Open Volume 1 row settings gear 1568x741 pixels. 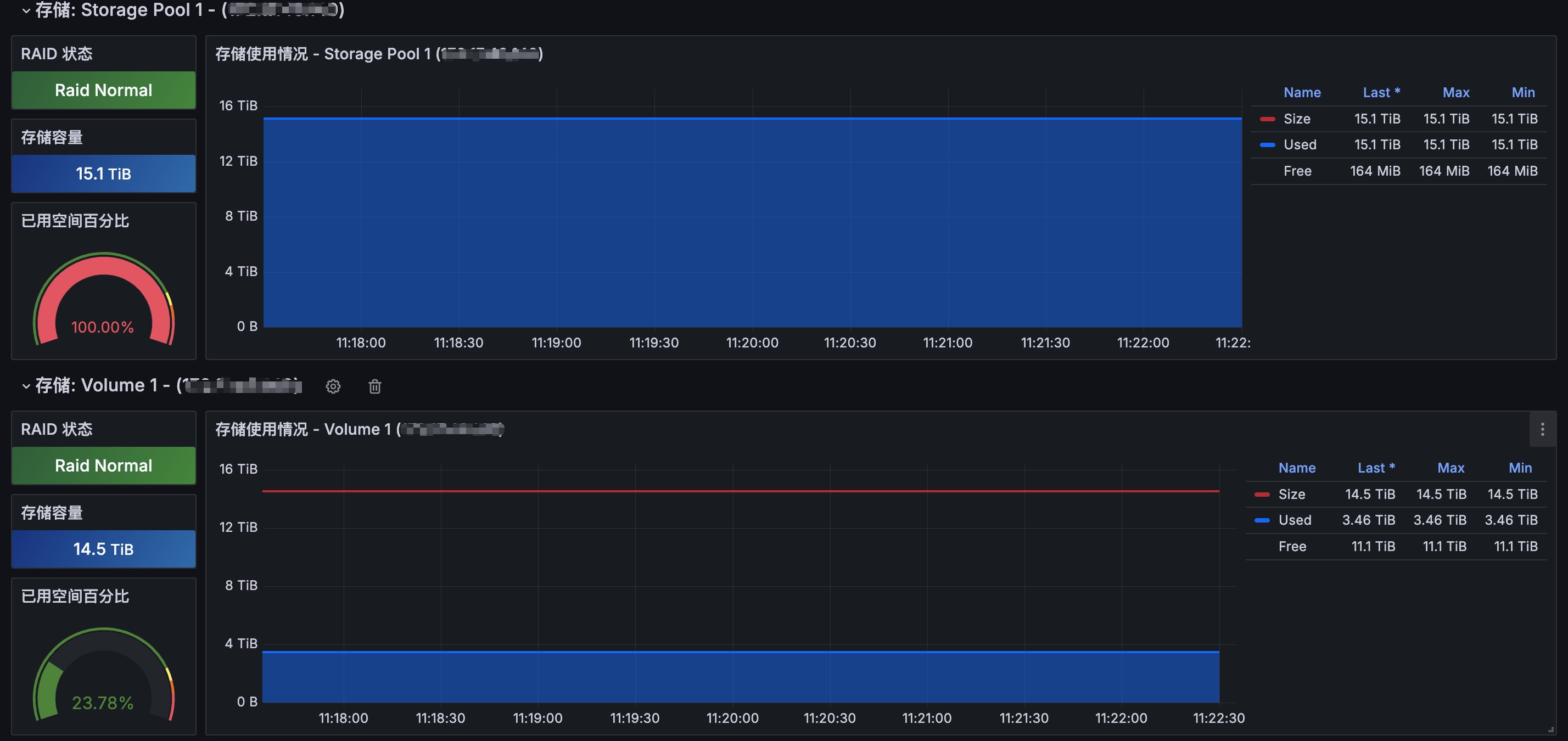click(333, 386)
